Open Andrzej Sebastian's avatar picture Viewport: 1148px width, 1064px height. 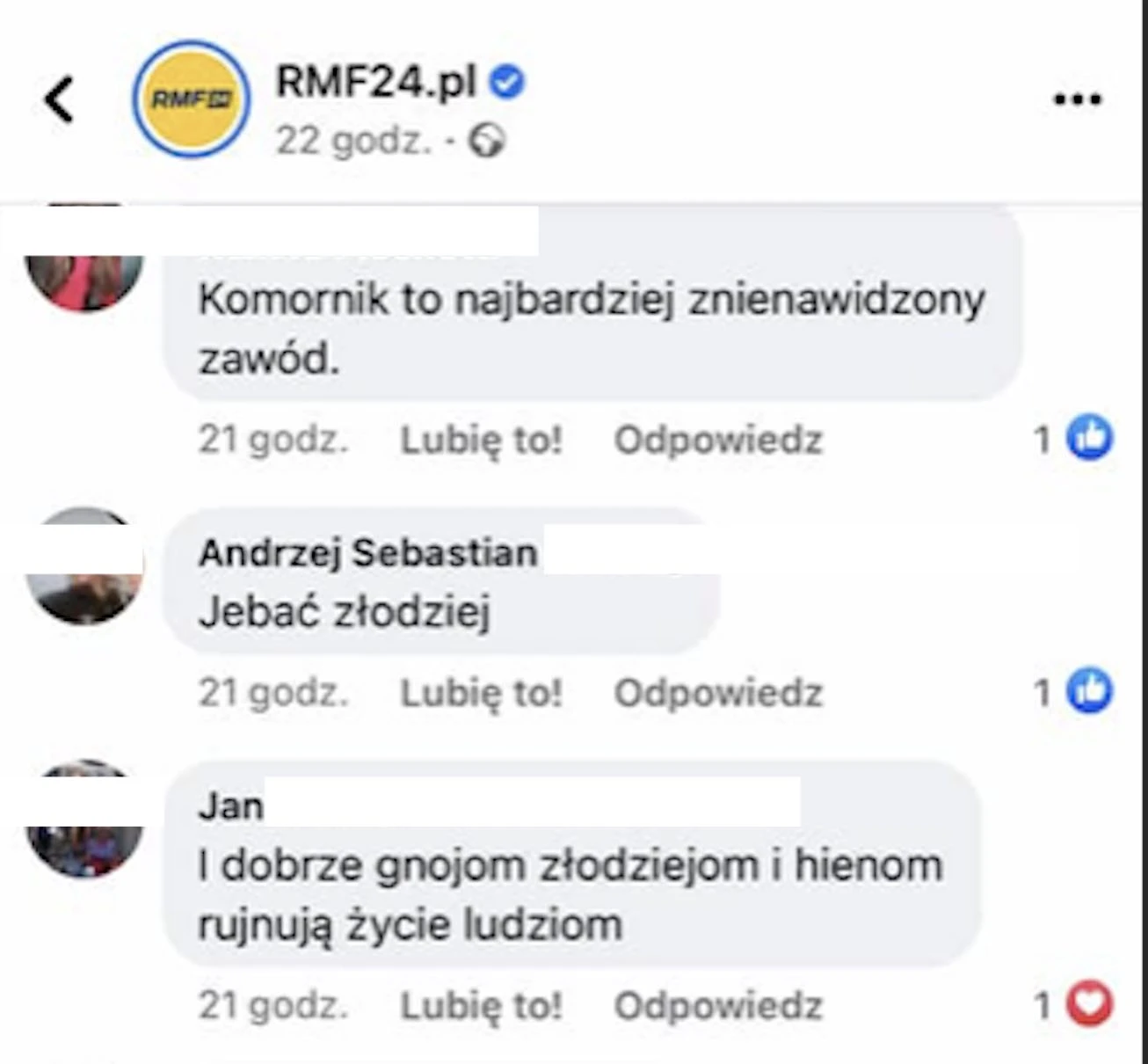coord(84,565)
